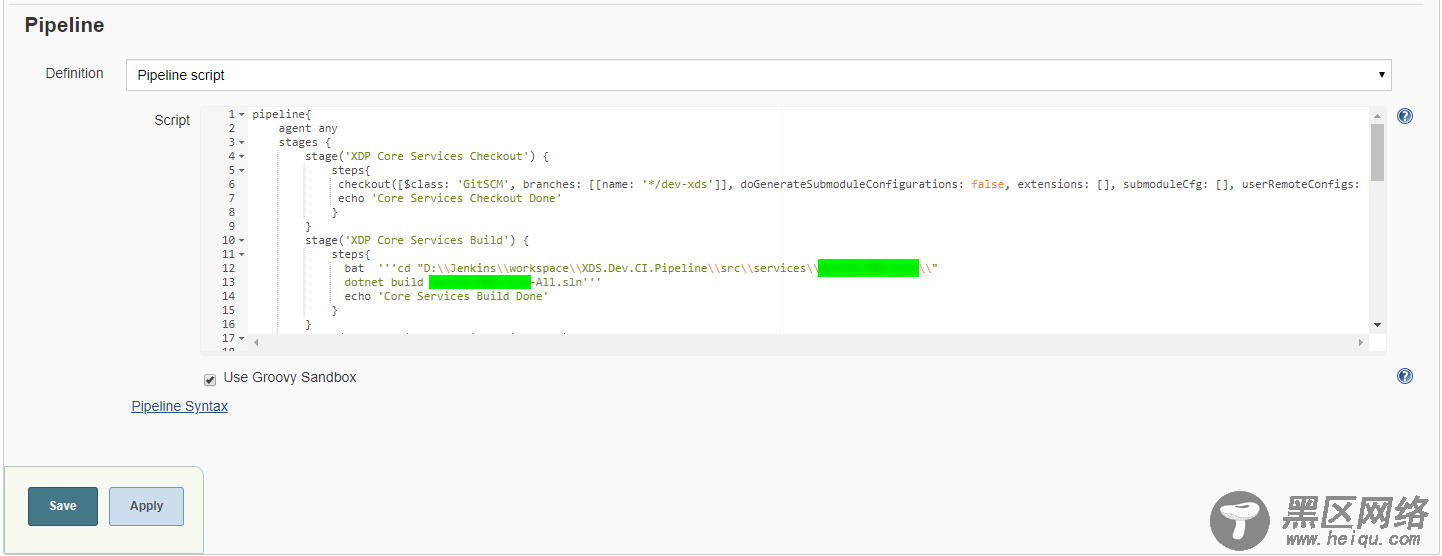Click the 'pipeline{' line in script
This screenshot has height=556, width=1442.
coord(282,115)
